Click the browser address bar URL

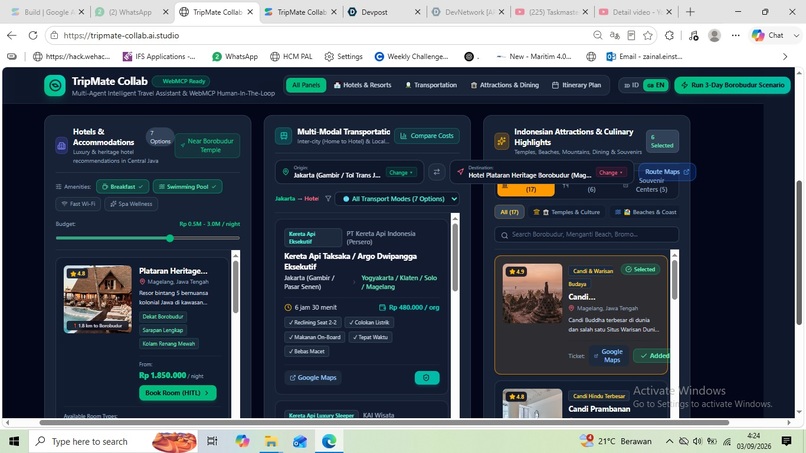121,35
